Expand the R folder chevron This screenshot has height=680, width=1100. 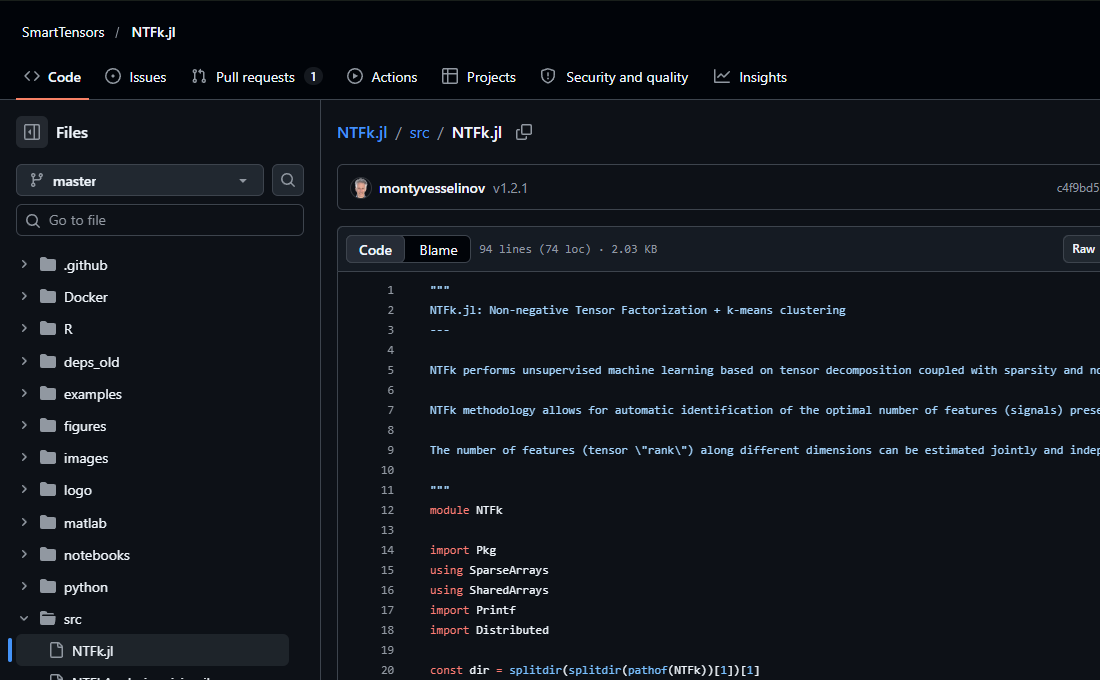[24, 328]
